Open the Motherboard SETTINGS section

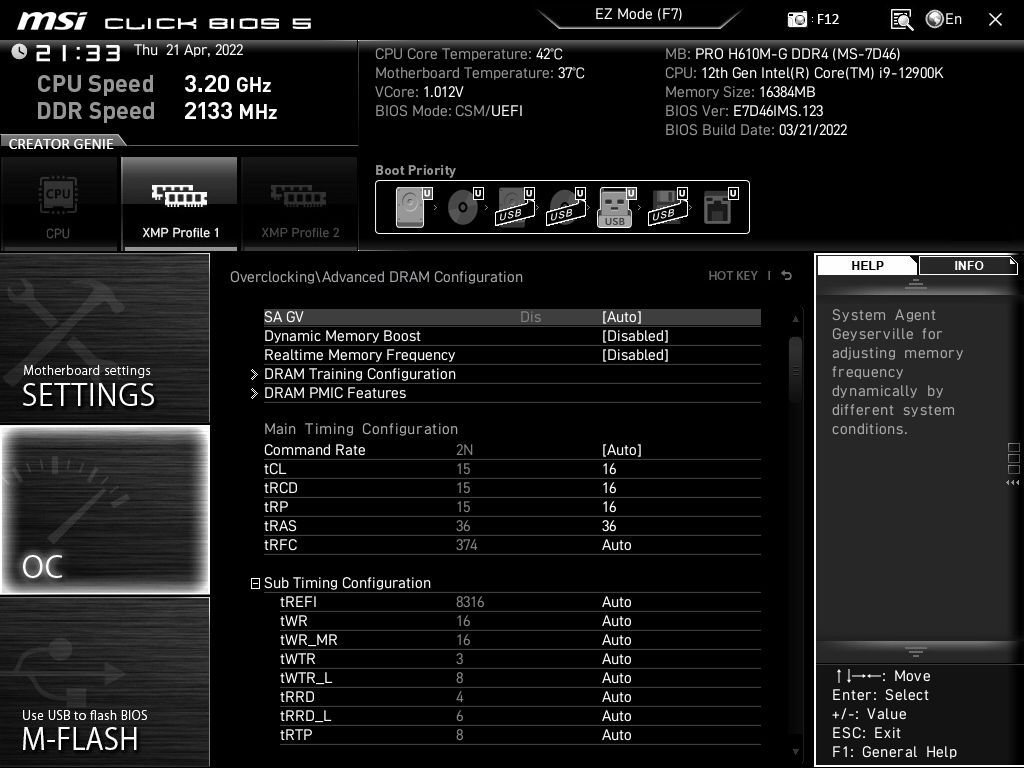pyautogui.click(x=104, y=338)
